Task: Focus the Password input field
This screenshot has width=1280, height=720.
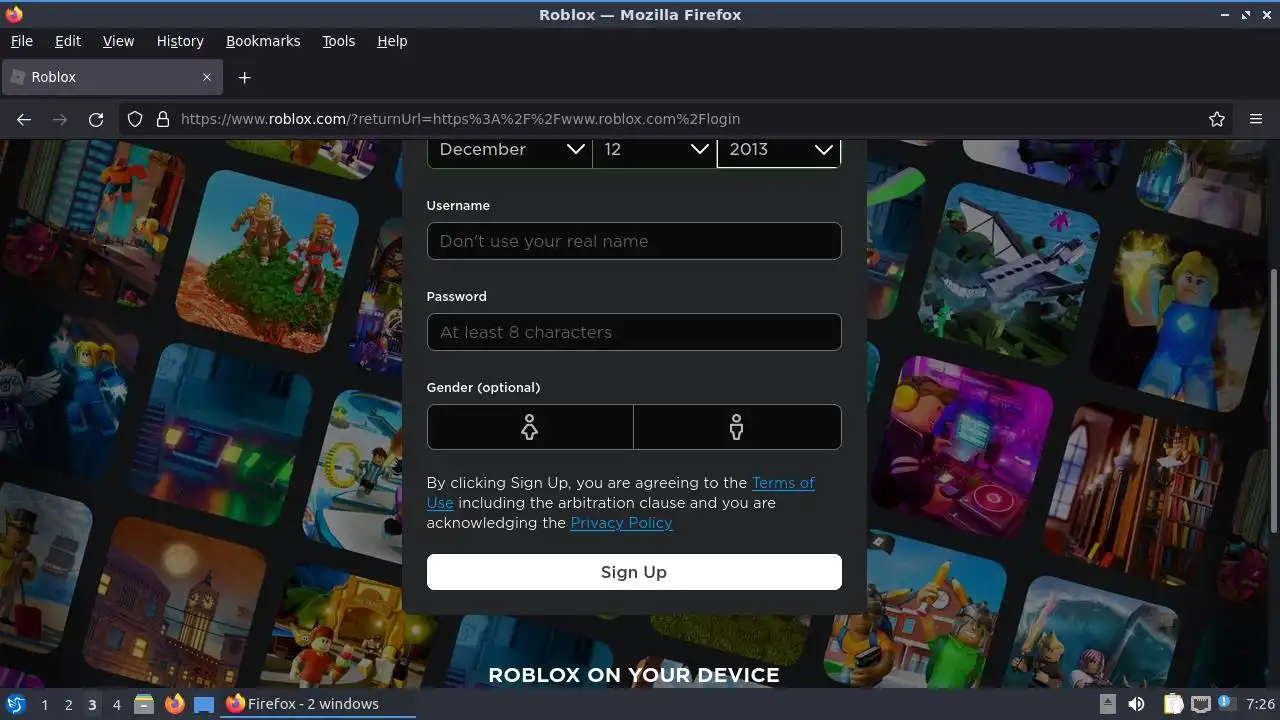Action: click(634, 332)
